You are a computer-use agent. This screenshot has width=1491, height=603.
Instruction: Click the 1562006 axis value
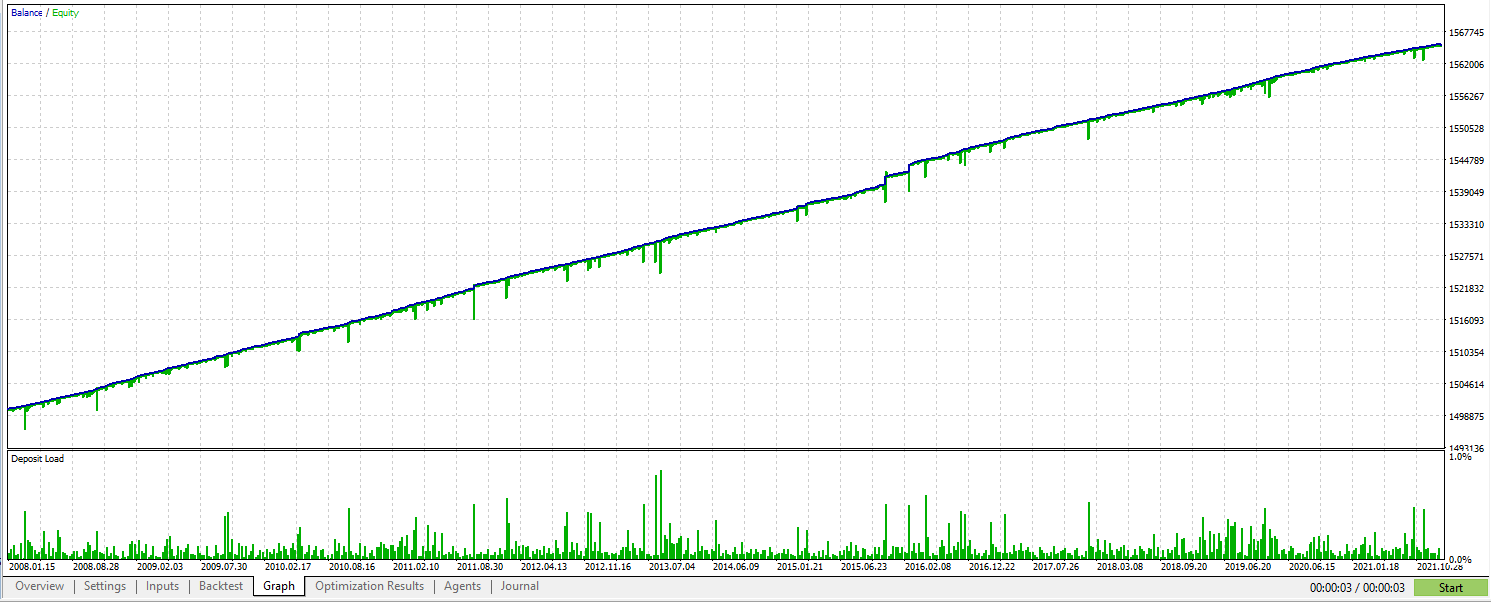coord(1467,65)
